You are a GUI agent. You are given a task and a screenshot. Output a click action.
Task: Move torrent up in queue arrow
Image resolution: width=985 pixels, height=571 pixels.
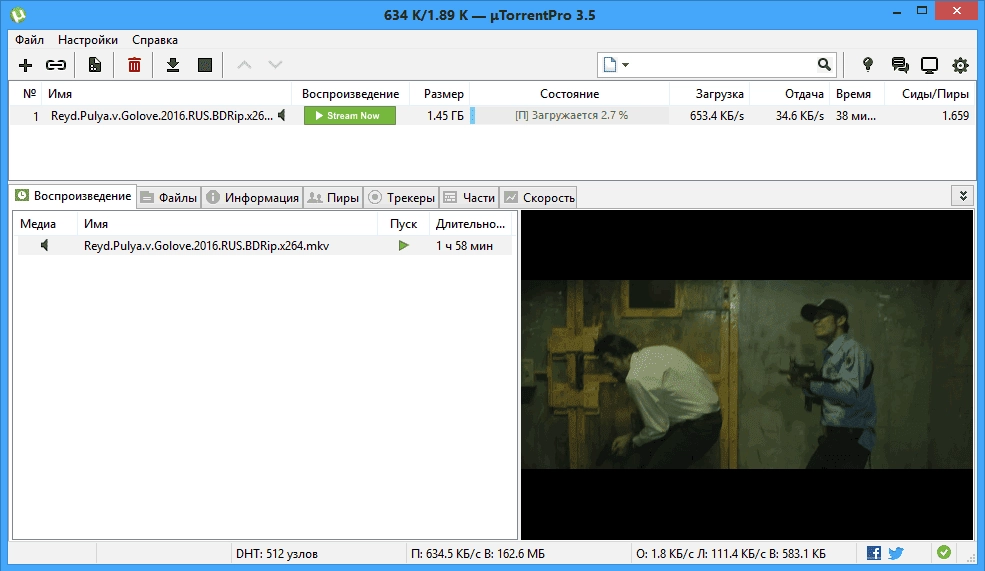(244, 65)
